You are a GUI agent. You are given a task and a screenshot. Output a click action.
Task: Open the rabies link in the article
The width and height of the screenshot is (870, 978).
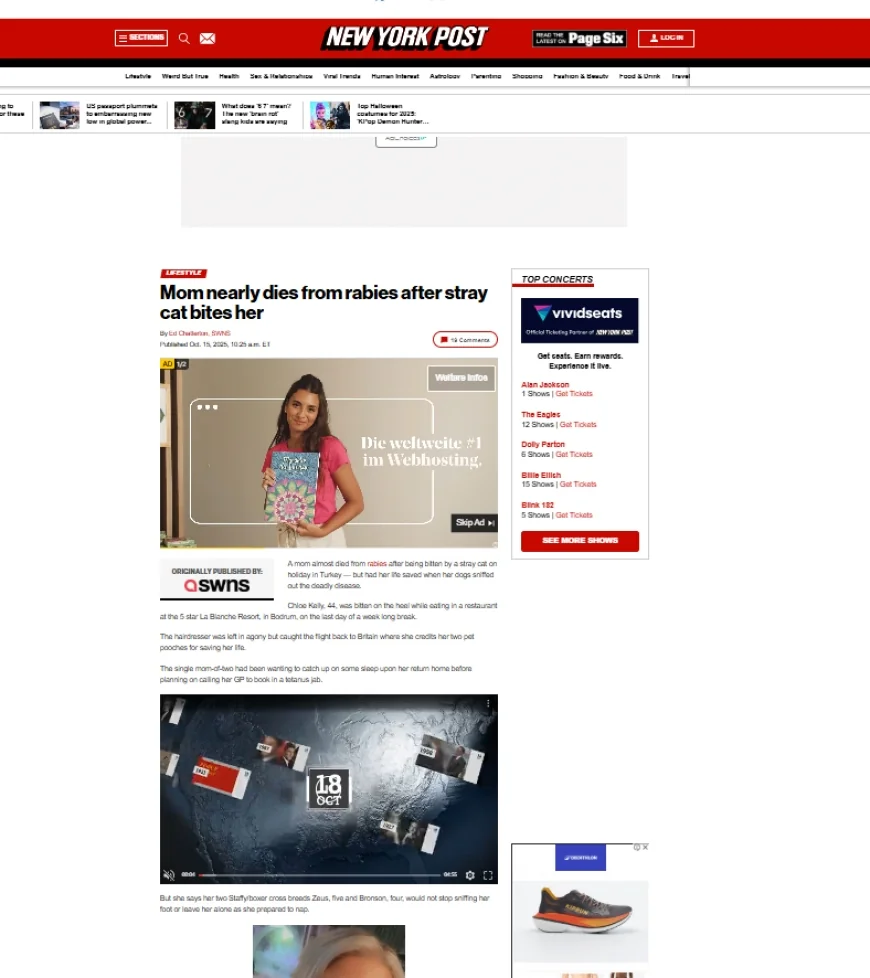[377, 564]
